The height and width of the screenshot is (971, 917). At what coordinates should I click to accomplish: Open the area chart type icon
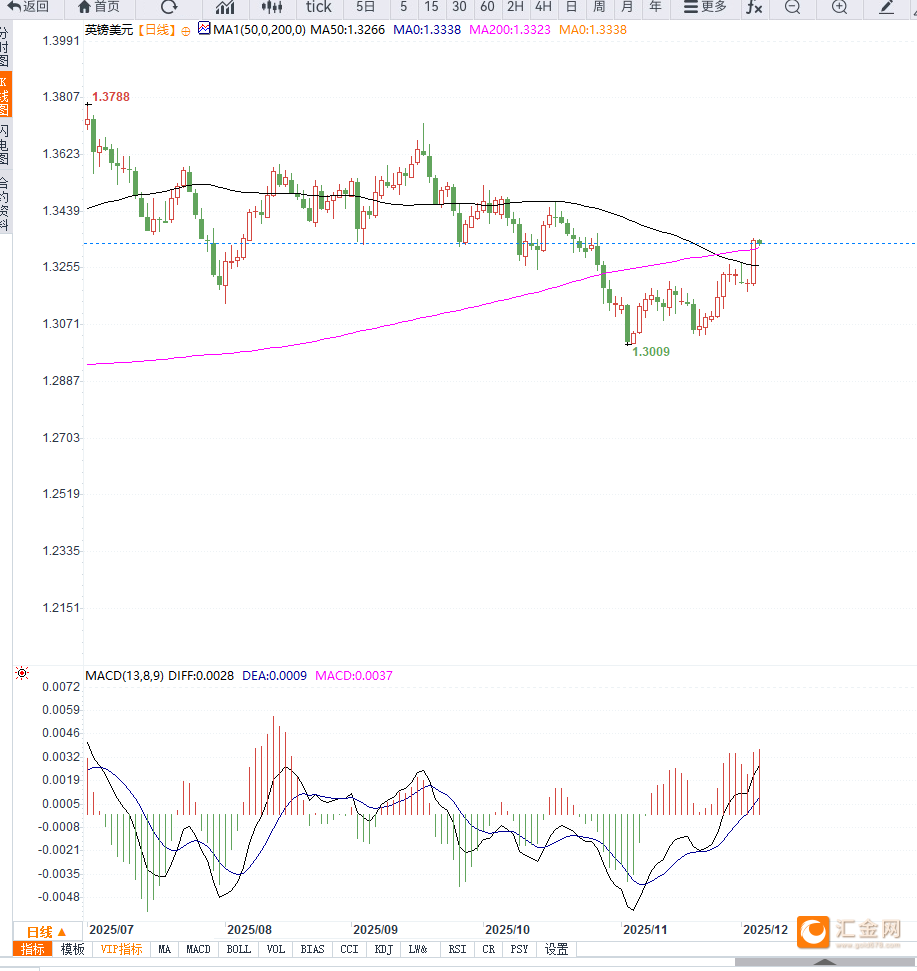click(x=225, y=7)
